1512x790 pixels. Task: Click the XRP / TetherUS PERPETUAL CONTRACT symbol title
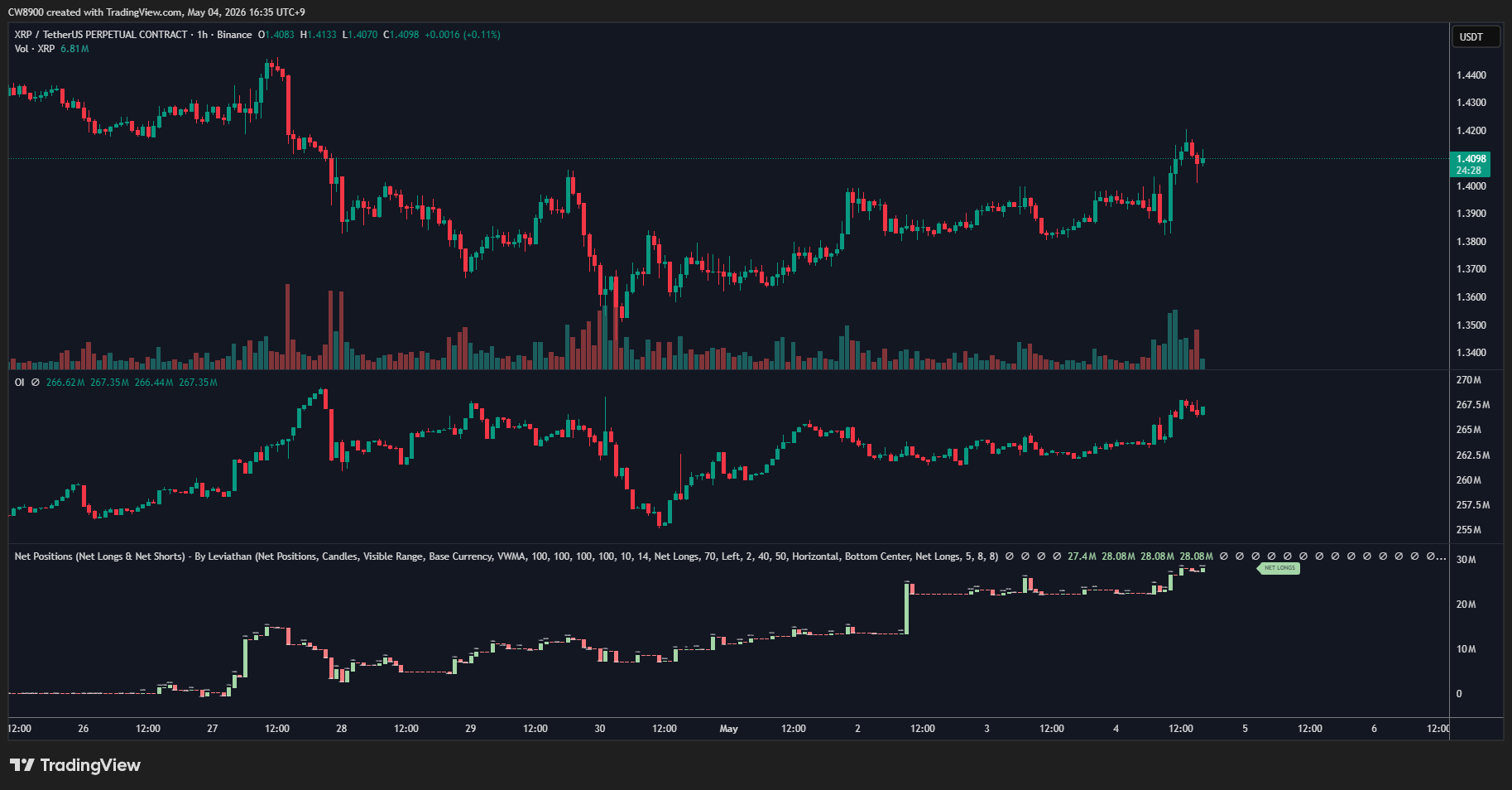coord(101,35)
